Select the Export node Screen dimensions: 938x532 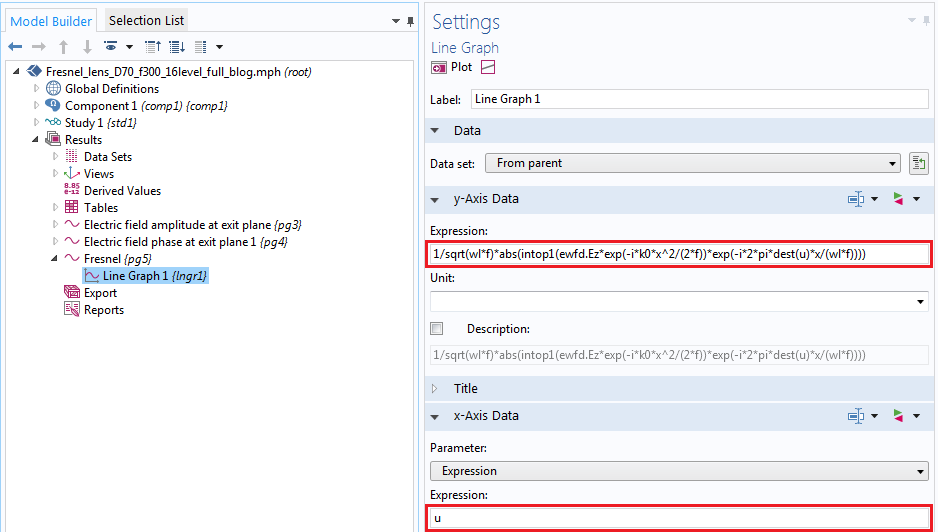click(100, 293)
